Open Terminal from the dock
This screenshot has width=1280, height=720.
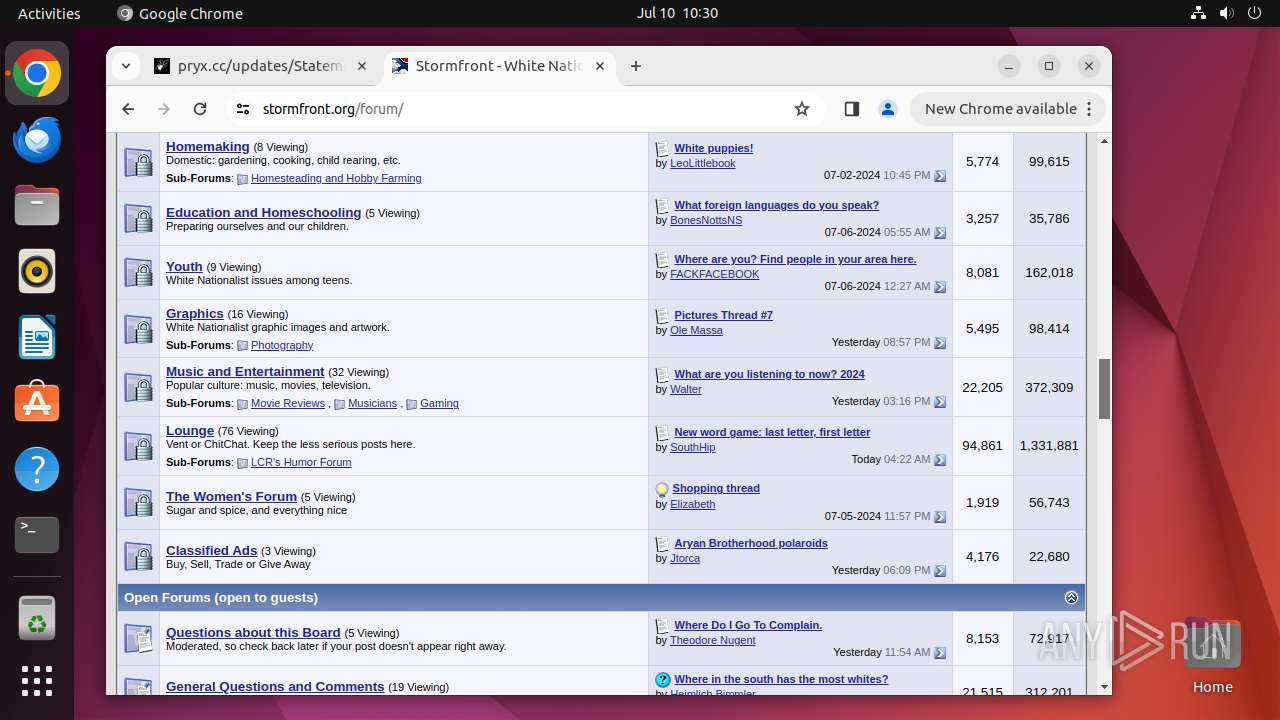pyautogui.click(x=37, y=535)
